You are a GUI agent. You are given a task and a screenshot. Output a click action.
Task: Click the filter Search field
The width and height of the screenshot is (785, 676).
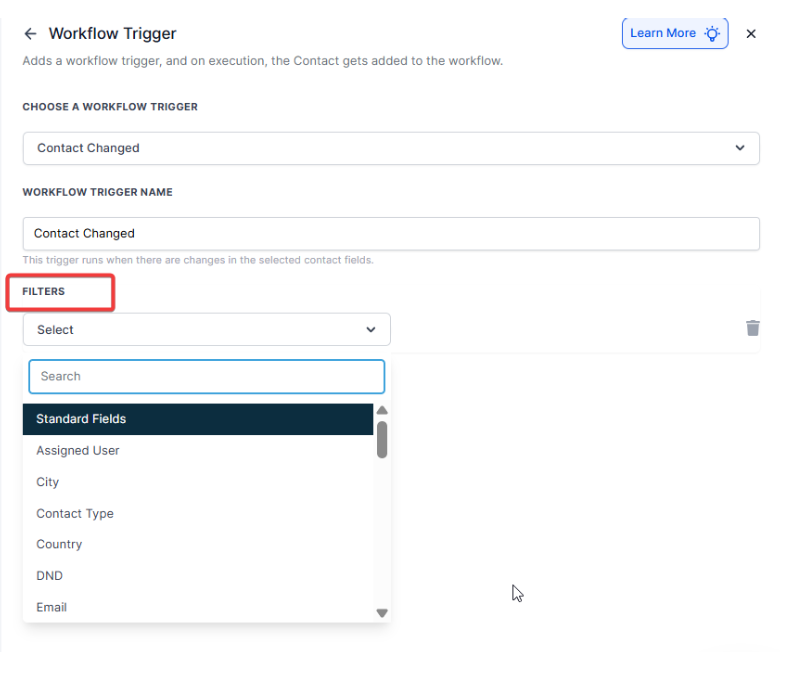coord(206,376)
